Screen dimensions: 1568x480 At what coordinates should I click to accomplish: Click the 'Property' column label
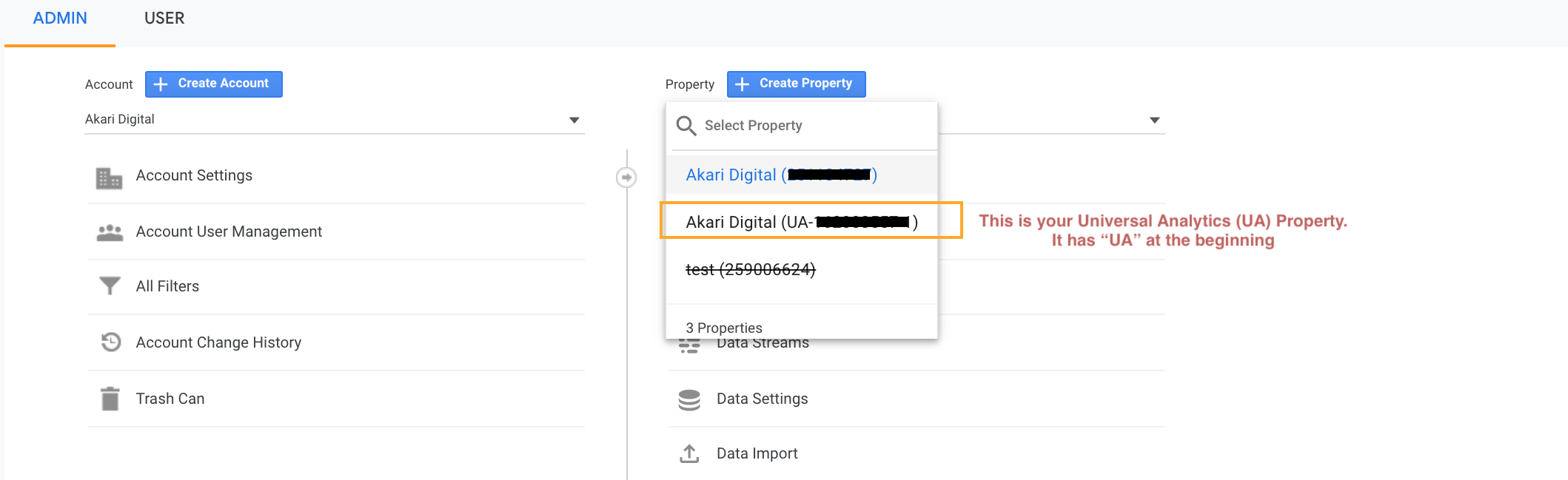tap(690, 84)
